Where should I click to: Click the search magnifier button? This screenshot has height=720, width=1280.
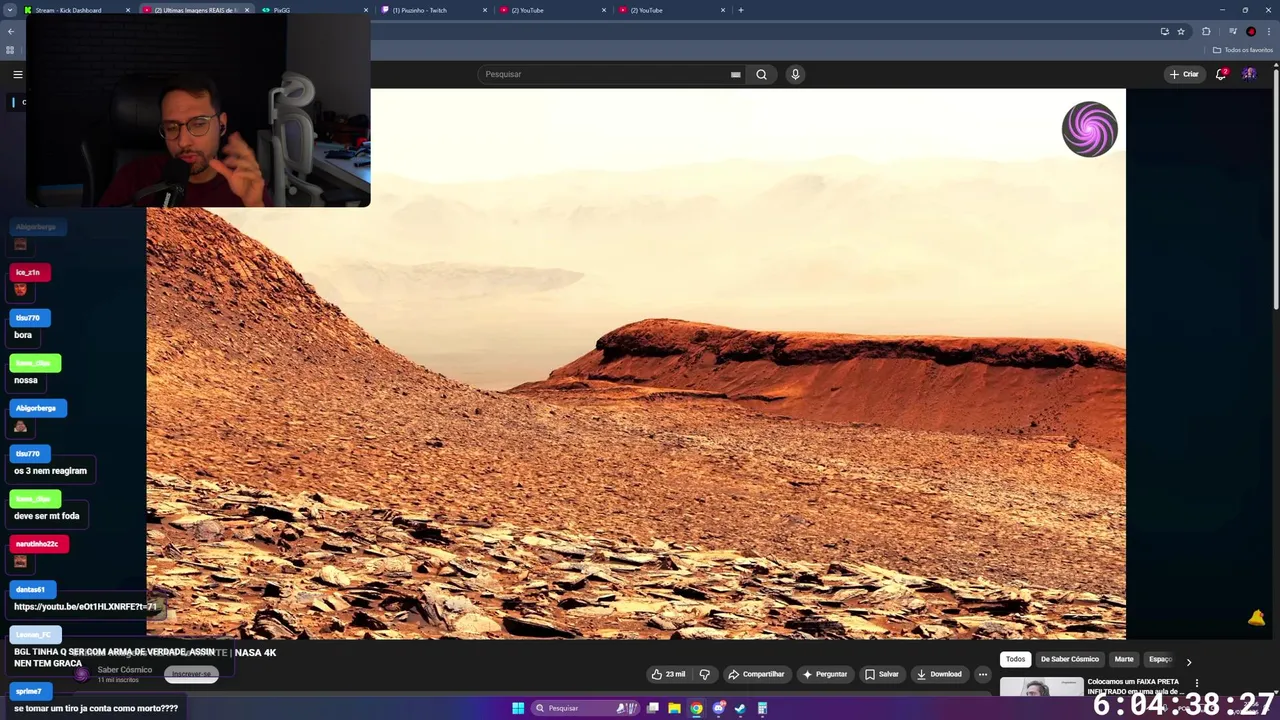761,74
